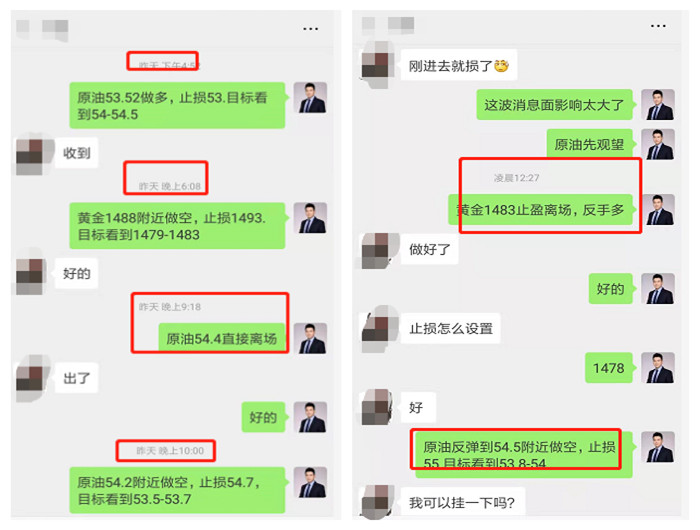
Task: Tap blurred avatar beside '刚进去就损了' message
Action: 378,65
